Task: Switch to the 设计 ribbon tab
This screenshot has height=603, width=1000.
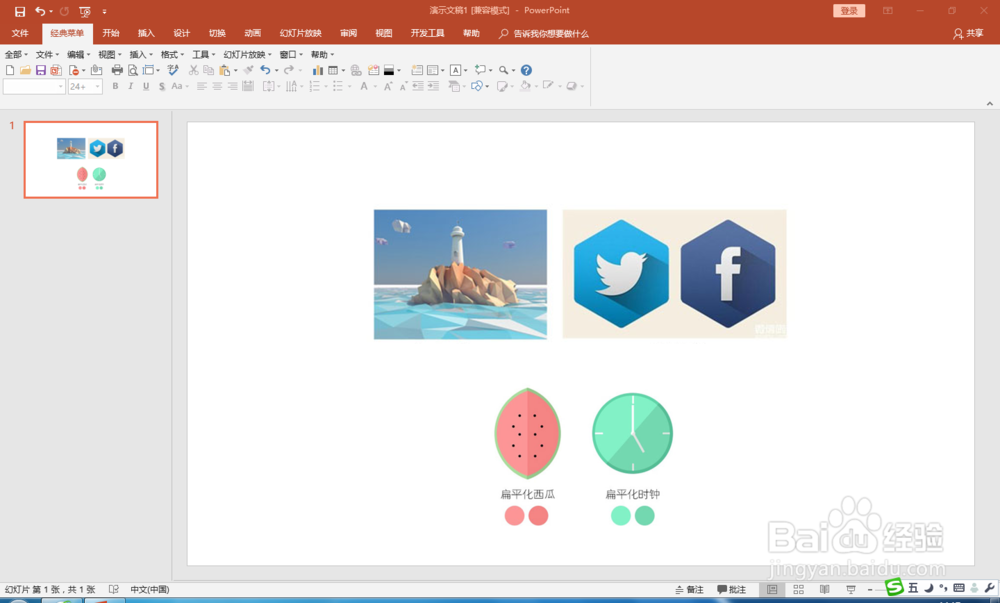Action: tap(182, 33)
